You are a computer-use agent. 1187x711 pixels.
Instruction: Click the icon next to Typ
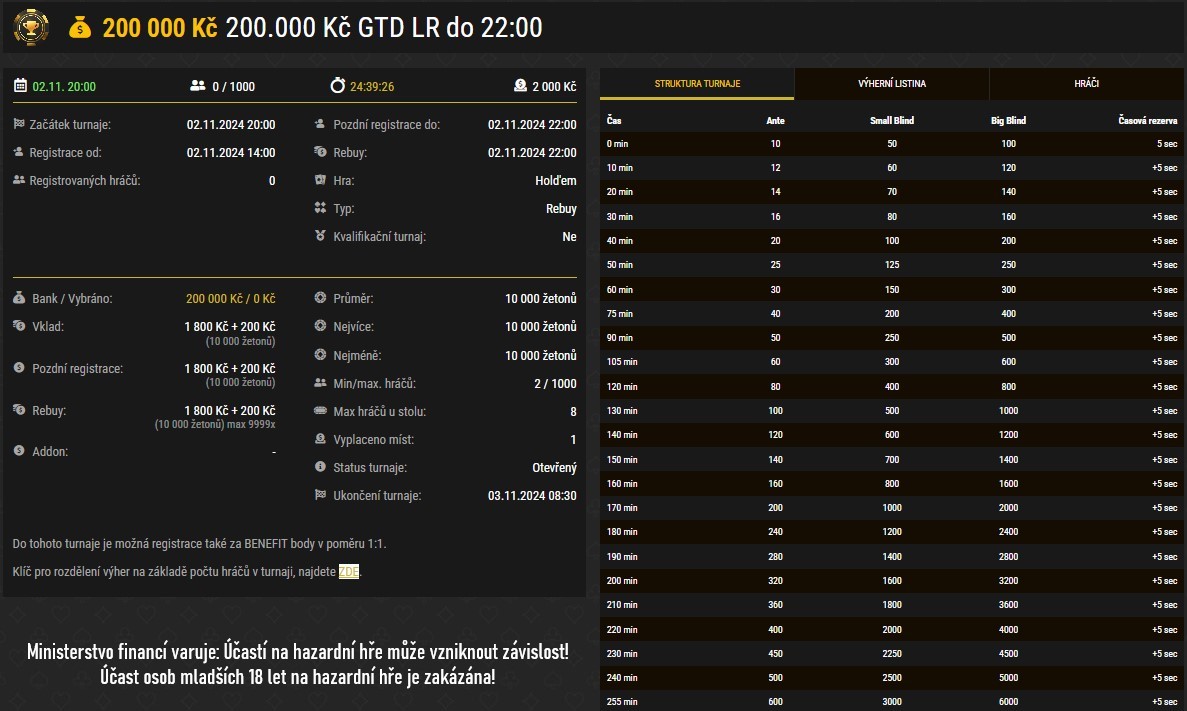pyautogui.click(x=320, y=207)
